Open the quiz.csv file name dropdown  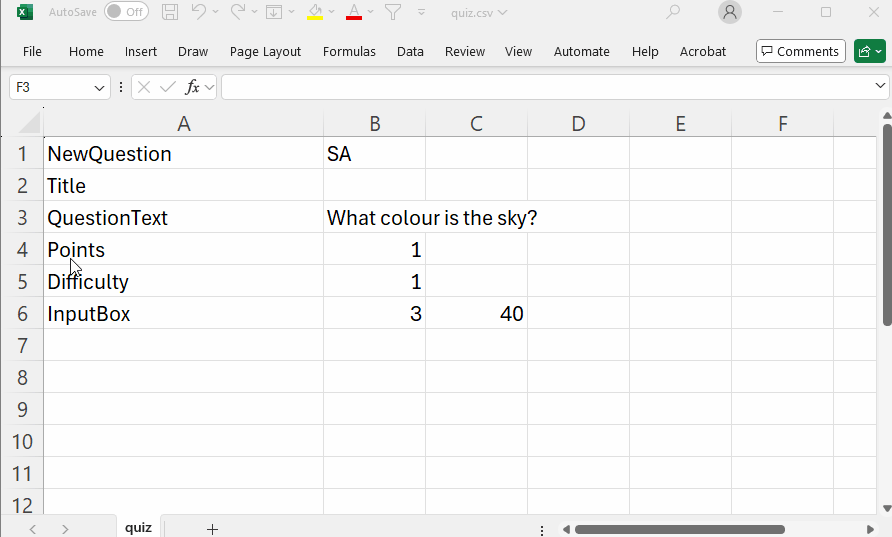[479, 12]
